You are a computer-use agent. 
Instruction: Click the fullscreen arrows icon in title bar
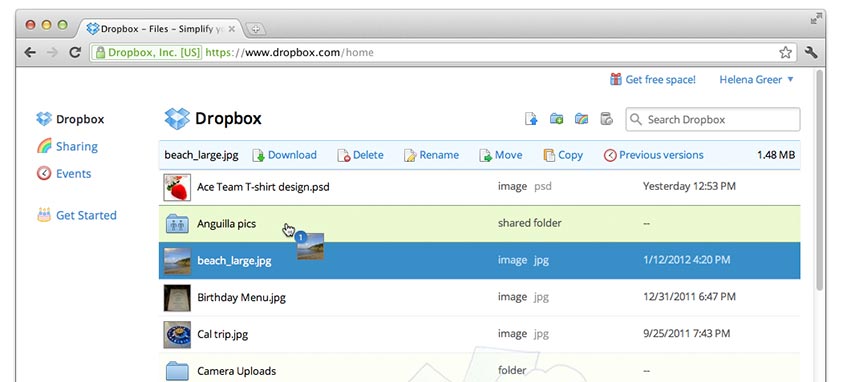pyautogui.click(x=816, y=19)
